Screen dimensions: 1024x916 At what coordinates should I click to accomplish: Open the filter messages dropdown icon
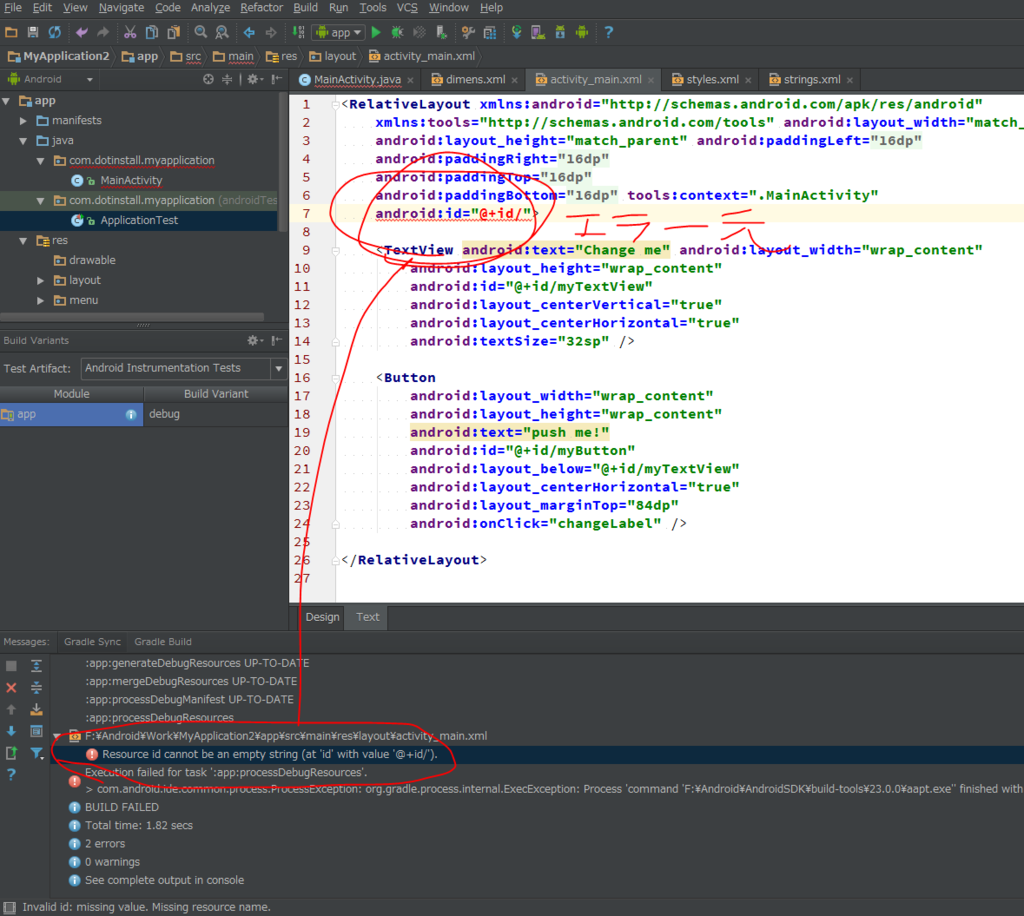[37, 753]
